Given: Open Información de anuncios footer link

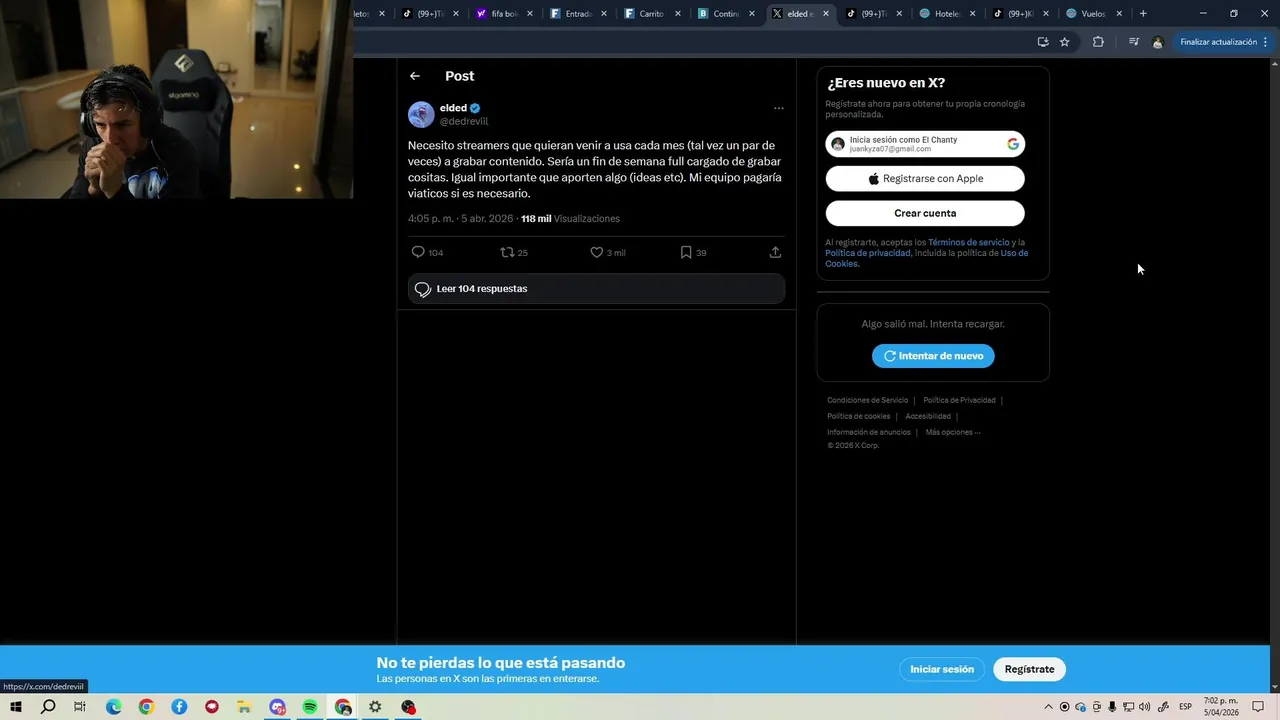Looking at the screenshot, I should tap(868, 432).
